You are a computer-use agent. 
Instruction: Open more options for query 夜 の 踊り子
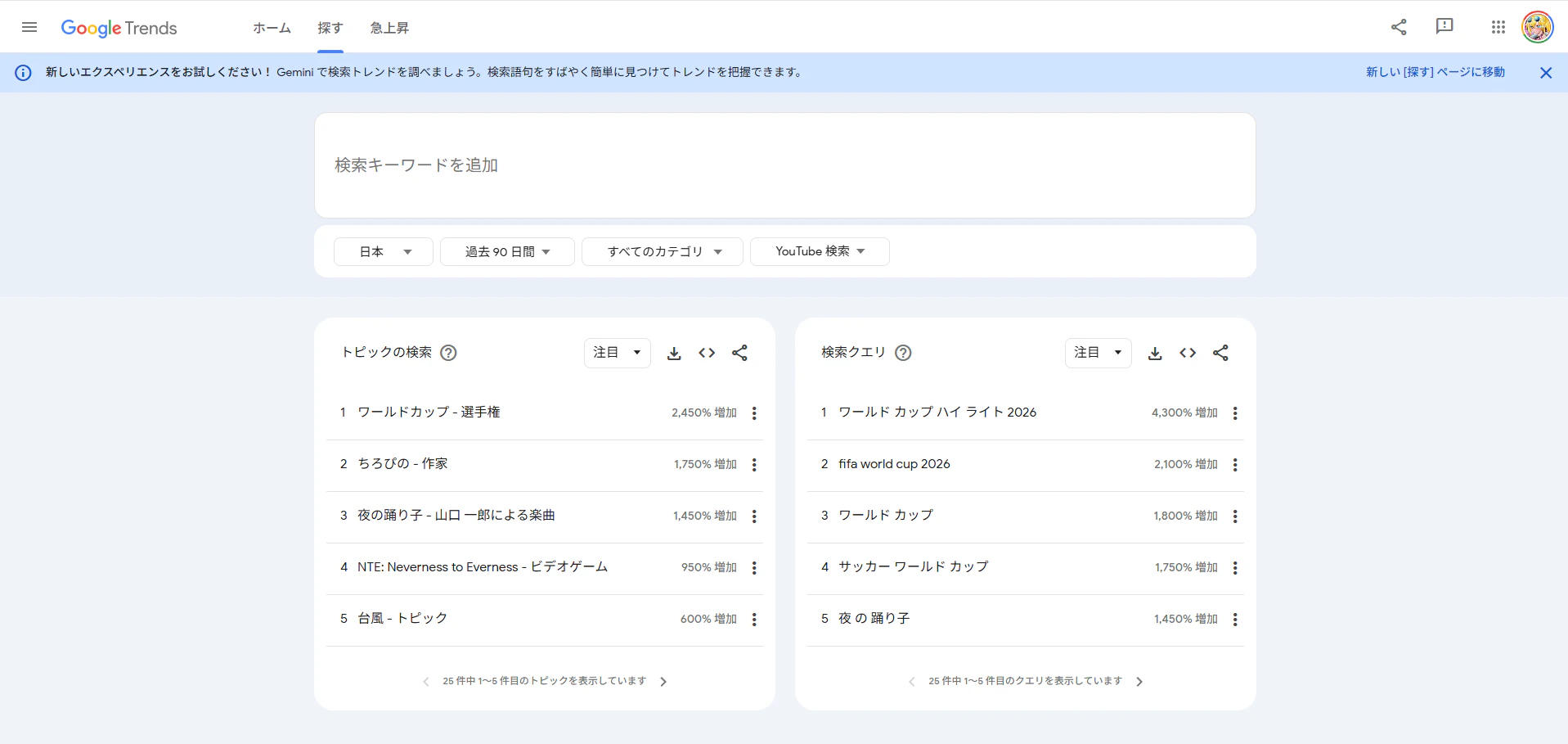click(1235, 620)
